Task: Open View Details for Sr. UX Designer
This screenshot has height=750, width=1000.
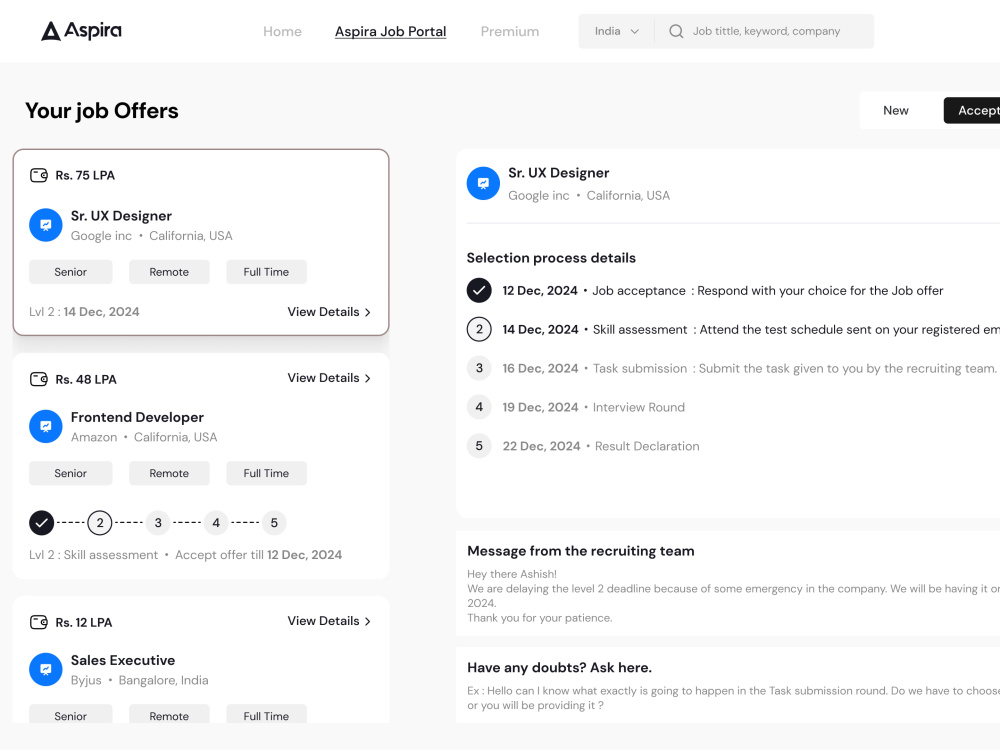Action: 328,312
